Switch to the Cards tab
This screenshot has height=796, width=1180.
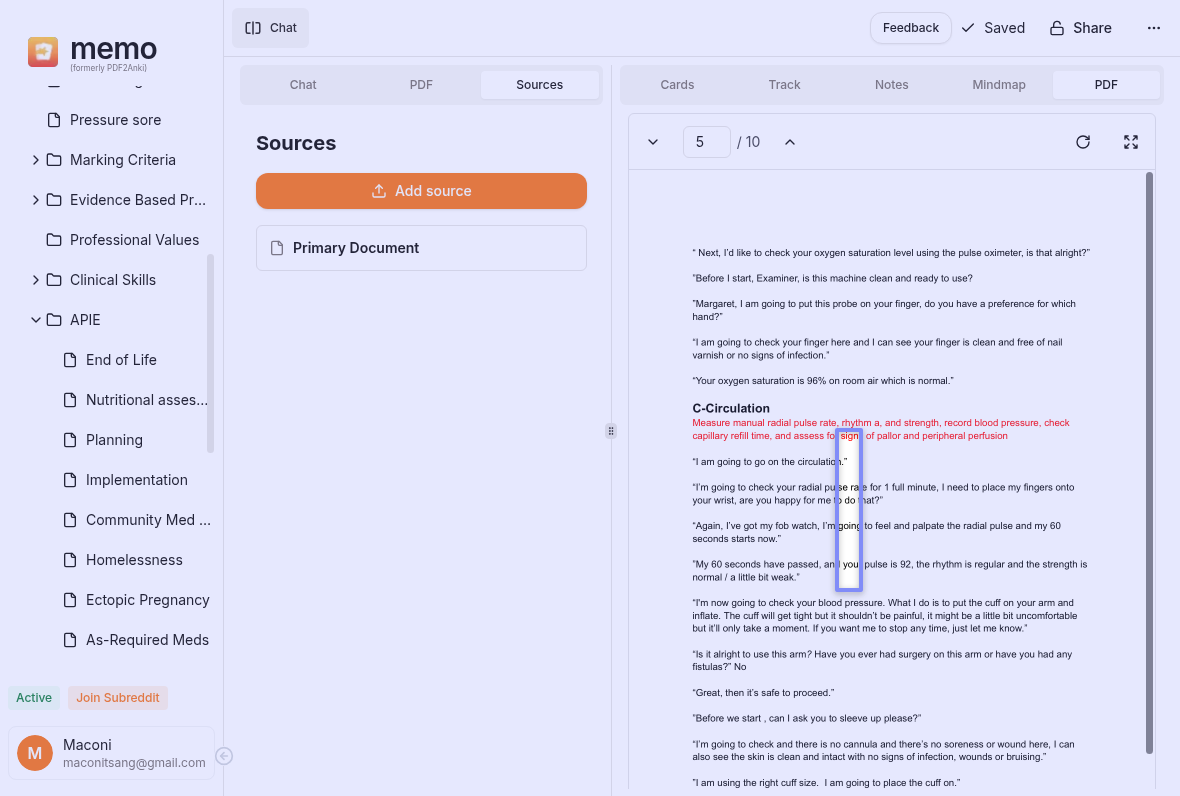pos(677,85)
